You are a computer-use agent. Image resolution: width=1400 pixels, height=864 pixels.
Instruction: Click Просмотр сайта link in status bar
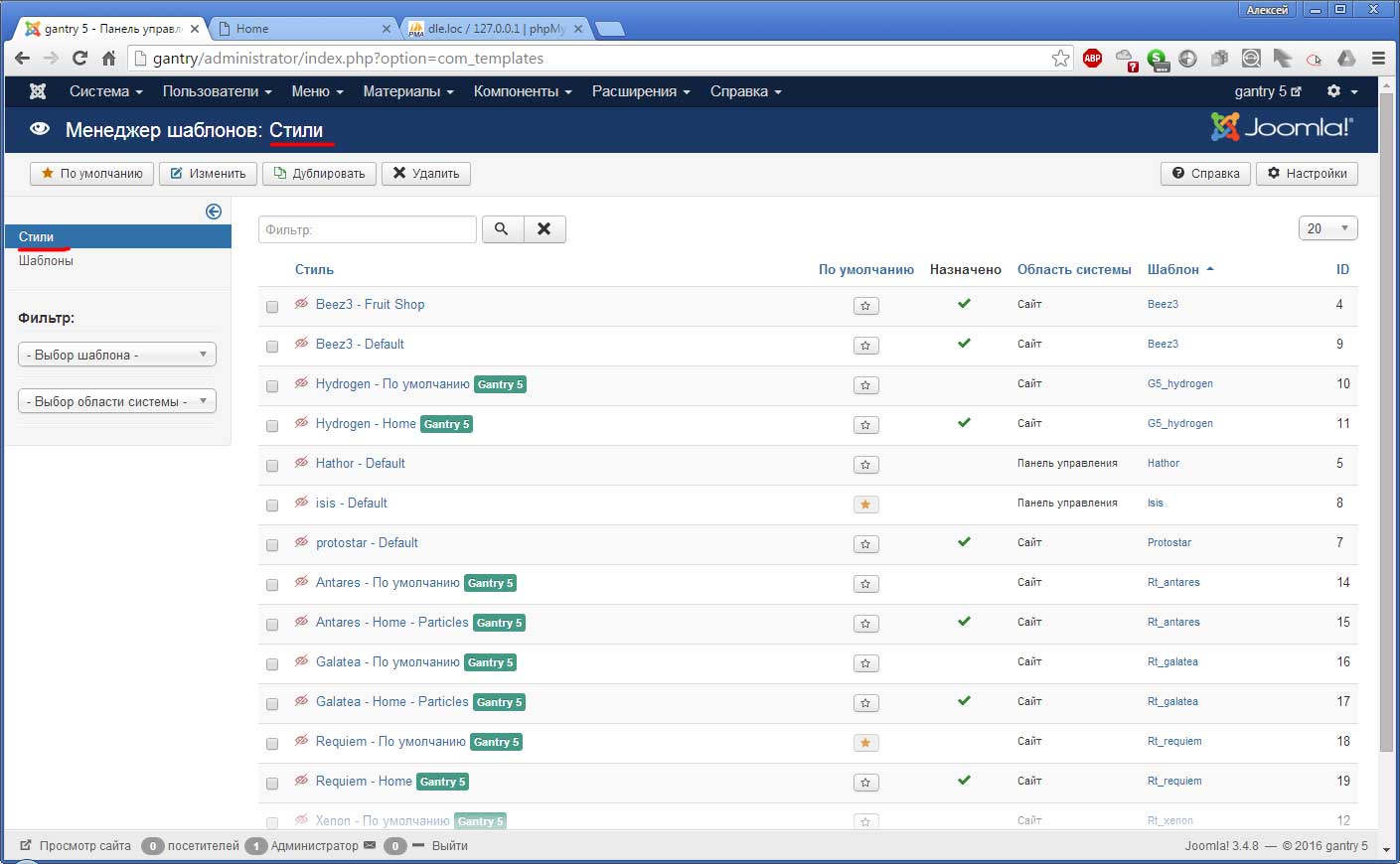point(76,846)
